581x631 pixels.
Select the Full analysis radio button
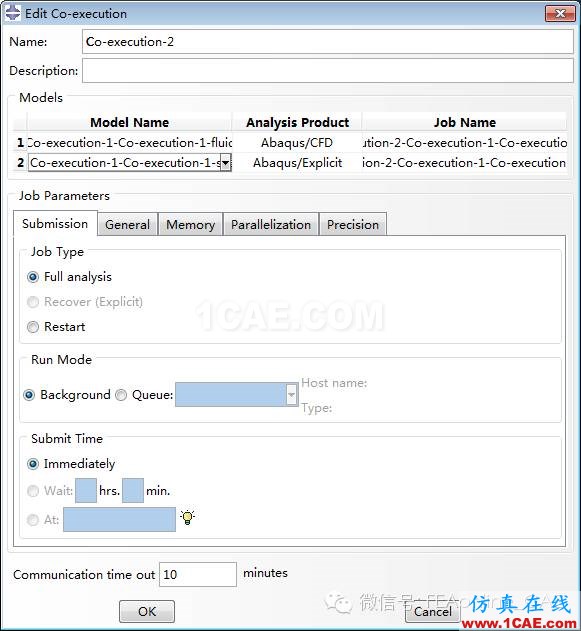click(33, 277)
